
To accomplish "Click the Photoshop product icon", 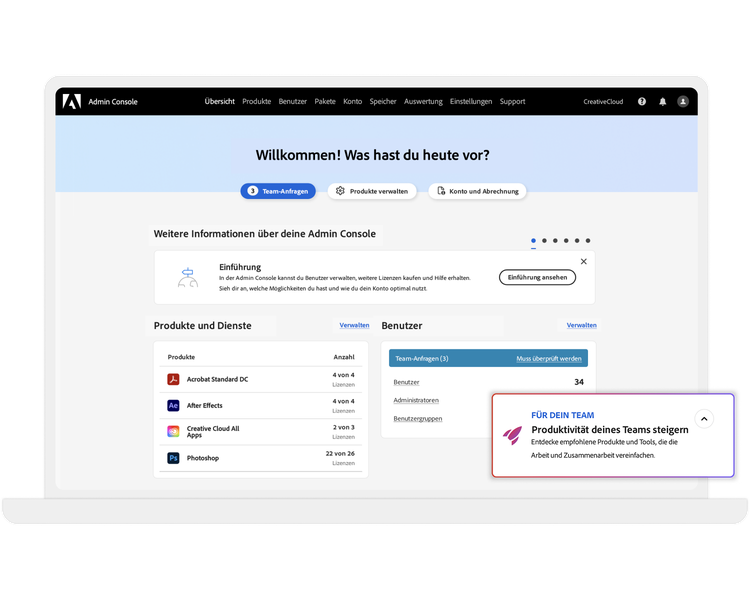I will [x=173, y=458].
